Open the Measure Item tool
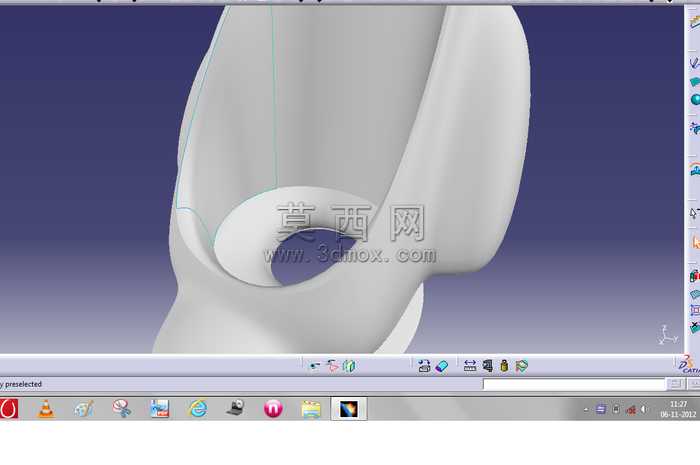This screenshot has height=465, width=700. pyautogui.click(x=488, y=366)
